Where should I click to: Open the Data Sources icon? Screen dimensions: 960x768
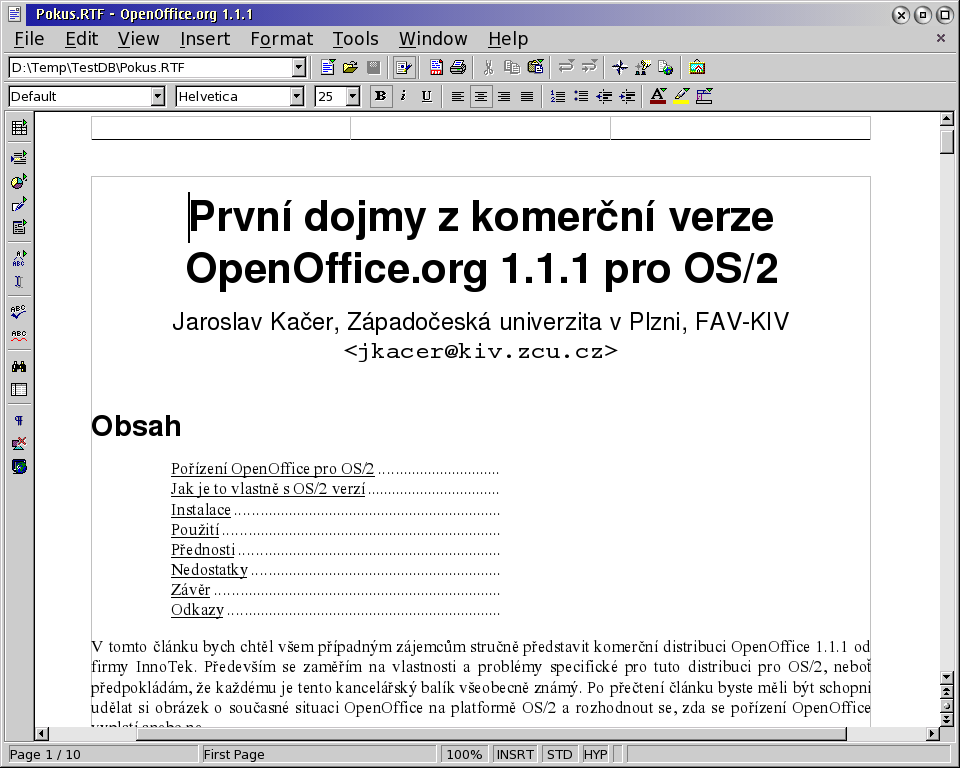(x=19, y=390)
